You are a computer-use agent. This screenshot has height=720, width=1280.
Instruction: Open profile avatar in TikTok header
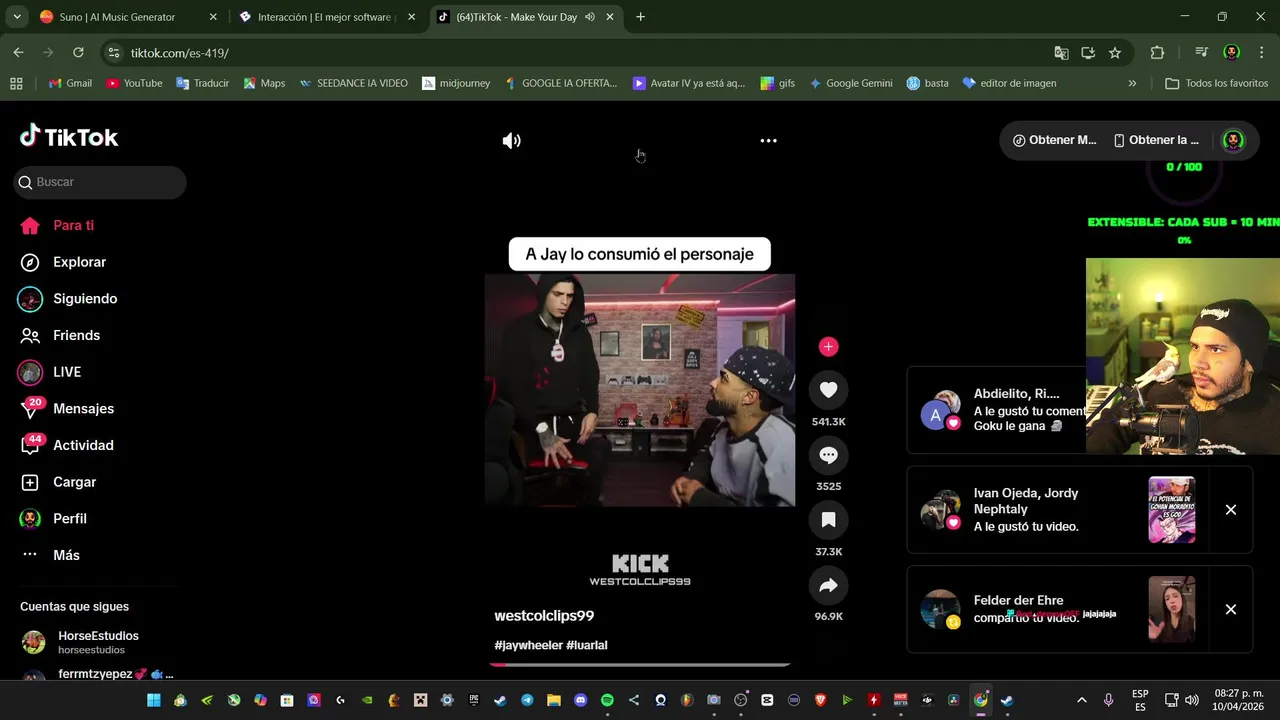[1233, 141]
